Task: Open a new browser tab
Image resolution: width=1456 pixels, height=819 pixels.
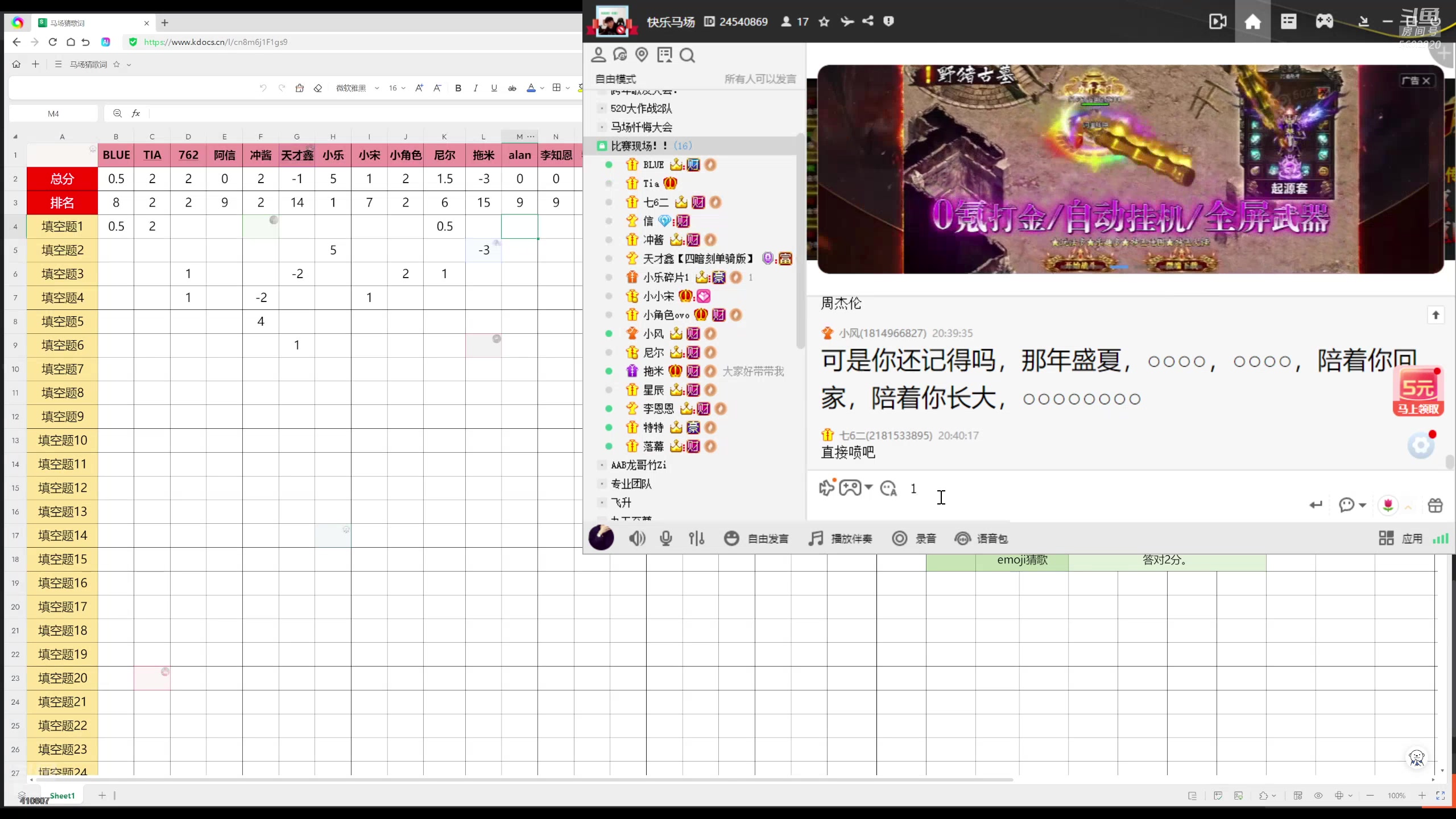Action: (165, 23)
